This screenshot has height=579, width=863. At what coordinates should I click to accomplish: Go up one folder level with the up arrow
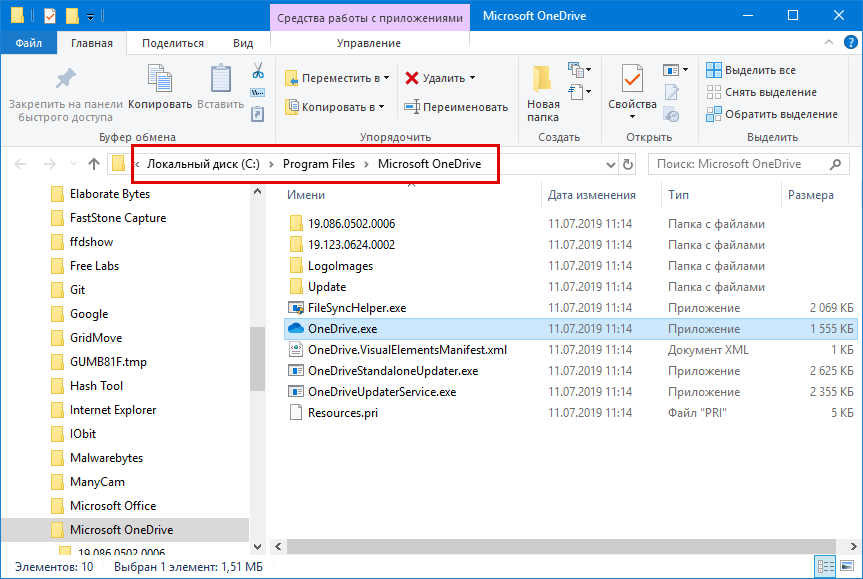pos(94,164)
